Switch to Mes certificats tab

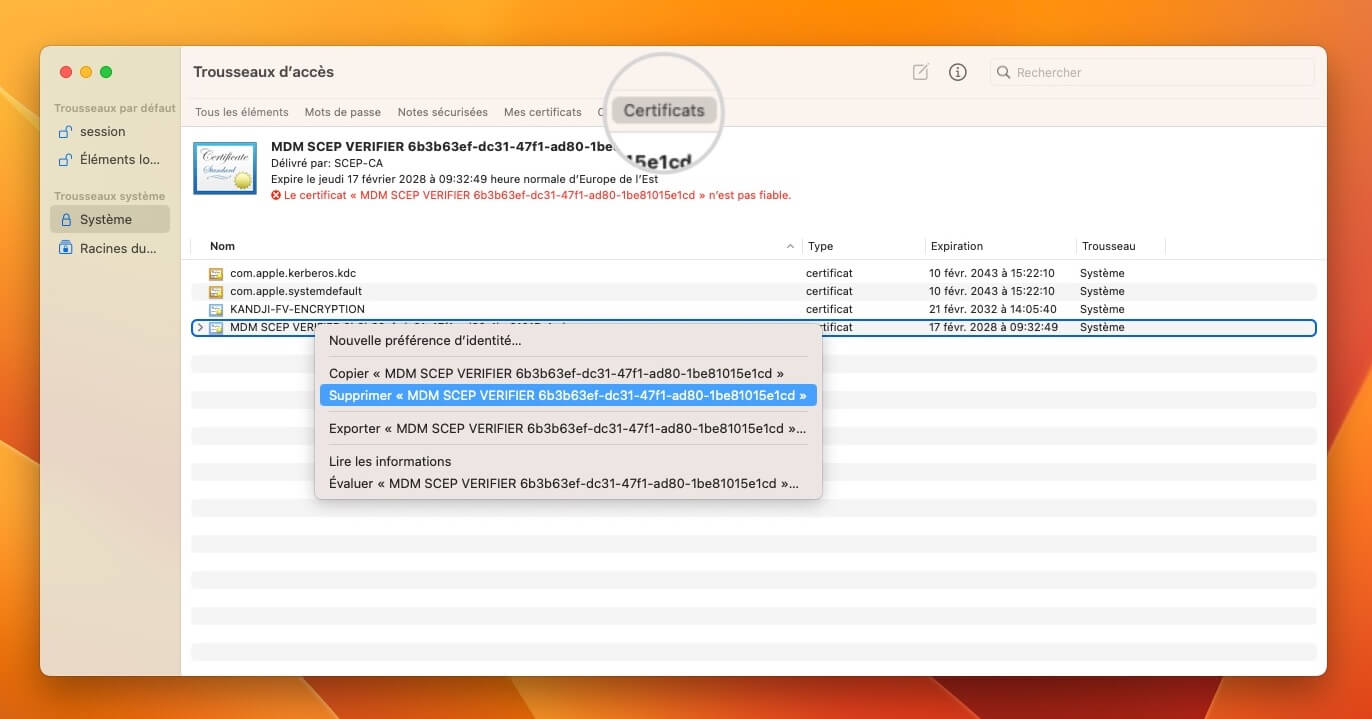click(543, 112)
